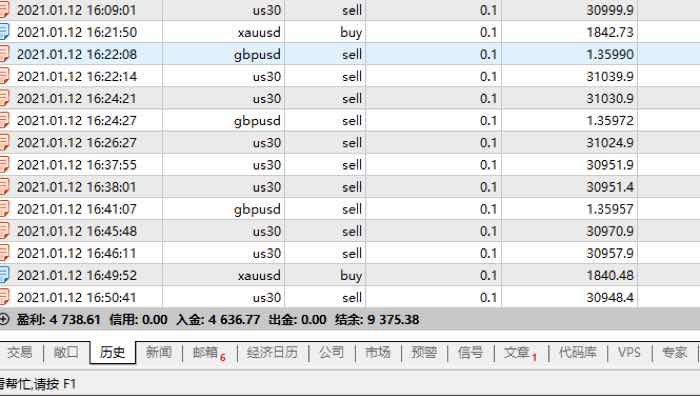Viewport: 700px width, 396px height.
Task: Expand the profit summary plus icon
Action: (x=4, y=319)
